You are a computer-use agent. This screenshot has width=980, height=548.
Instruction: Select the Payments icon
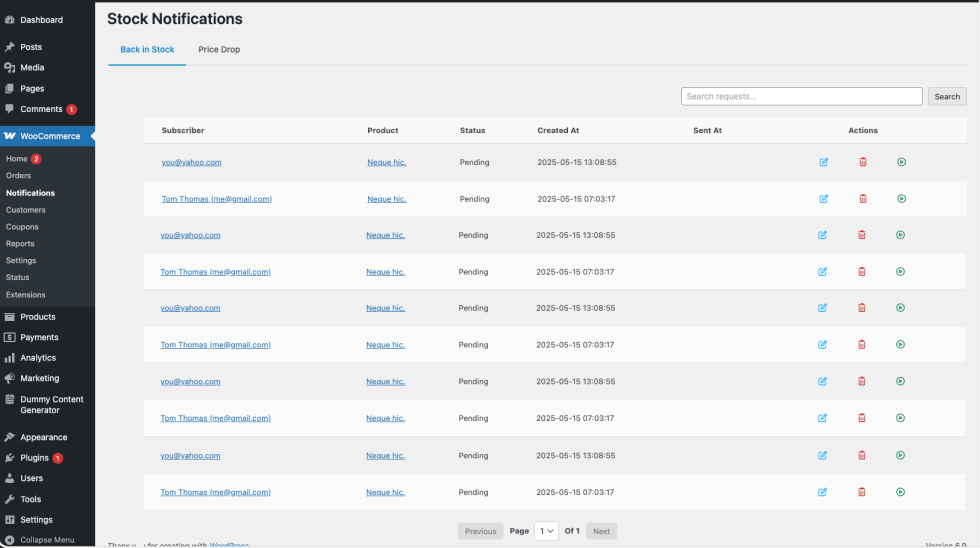pos(9,337)
